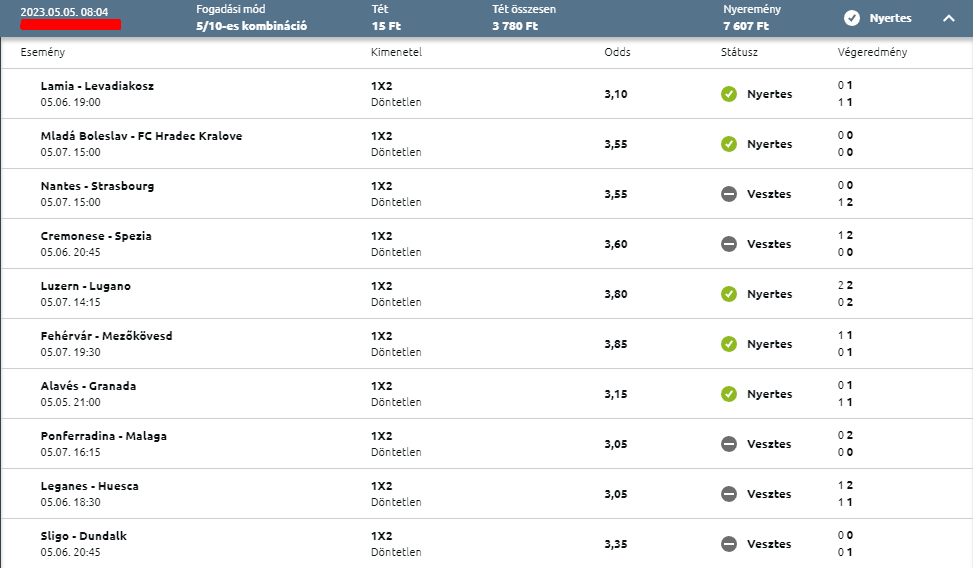Viewport: 973px width, 568px height.
Task: Open the Lamia - Levadiakosz event name
Action: tap(97, 86)
